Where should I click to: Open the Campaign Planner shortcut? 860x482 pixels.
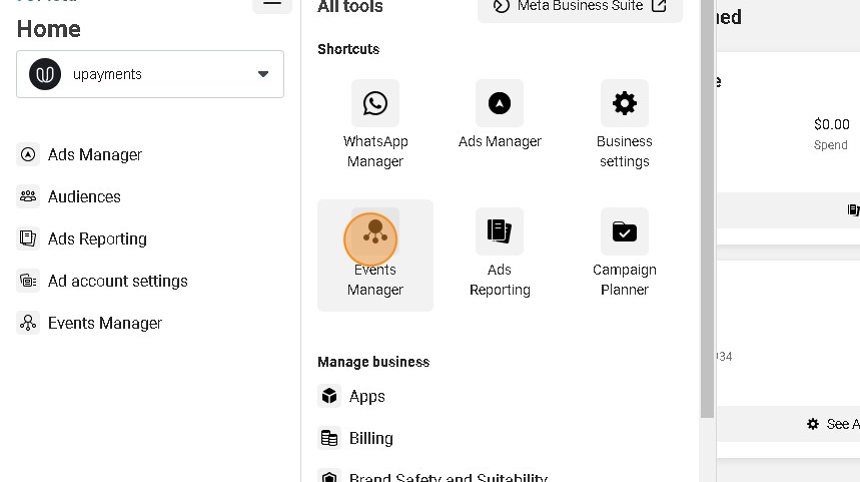pyautogui.click(x=625, y=253)
